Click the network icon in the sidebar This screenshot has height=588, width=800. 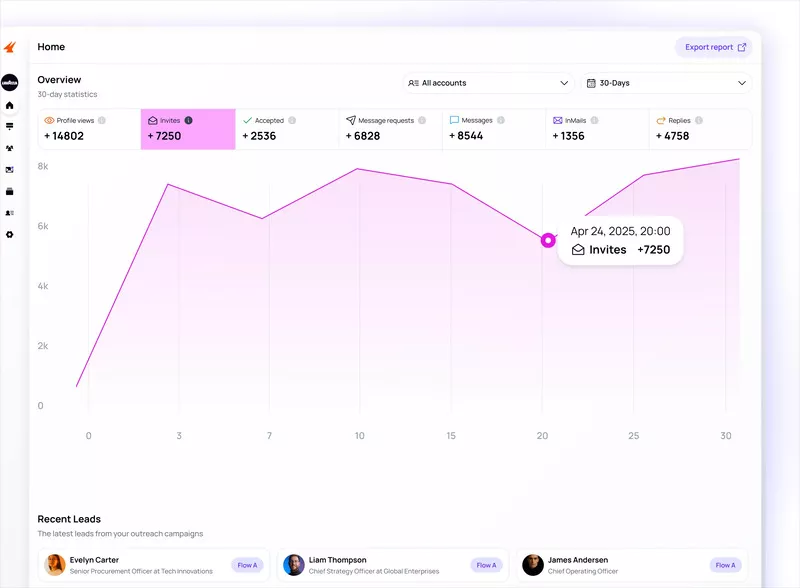click(11, 148)
